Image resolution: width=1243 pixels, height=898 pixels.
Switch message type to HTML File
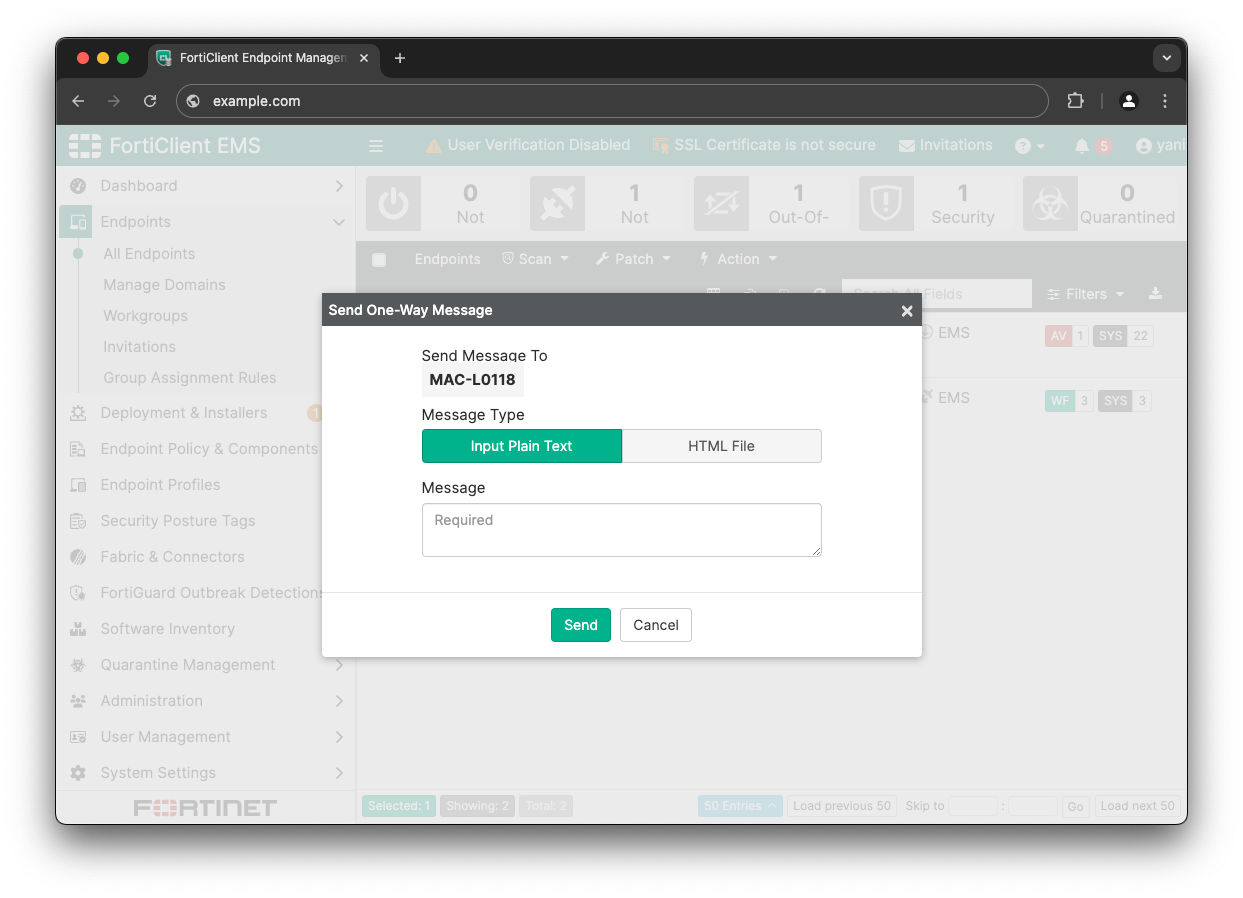click(721, 446)
